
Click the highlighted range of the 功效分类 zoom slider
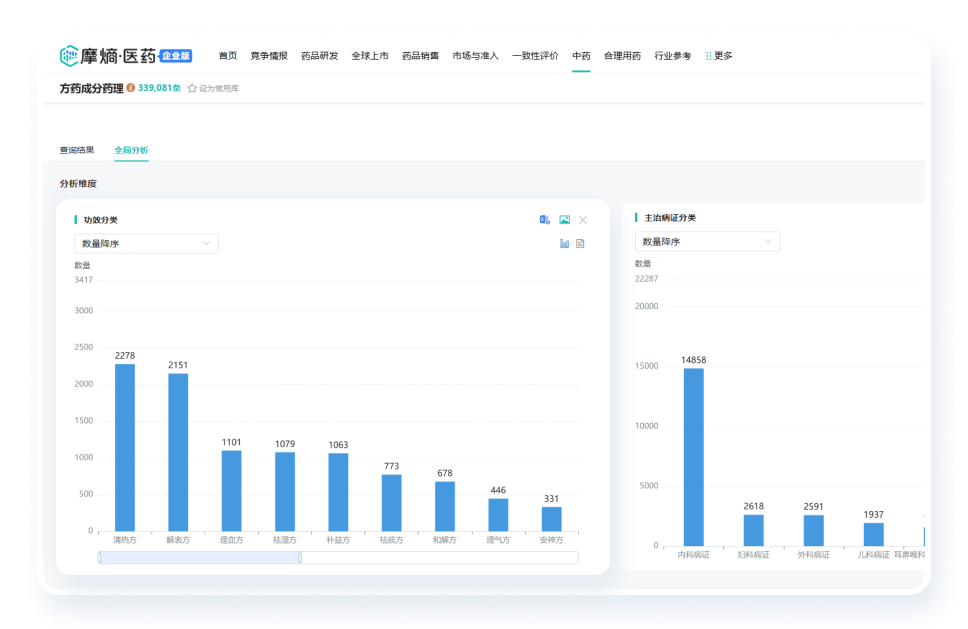pos(200,557)
